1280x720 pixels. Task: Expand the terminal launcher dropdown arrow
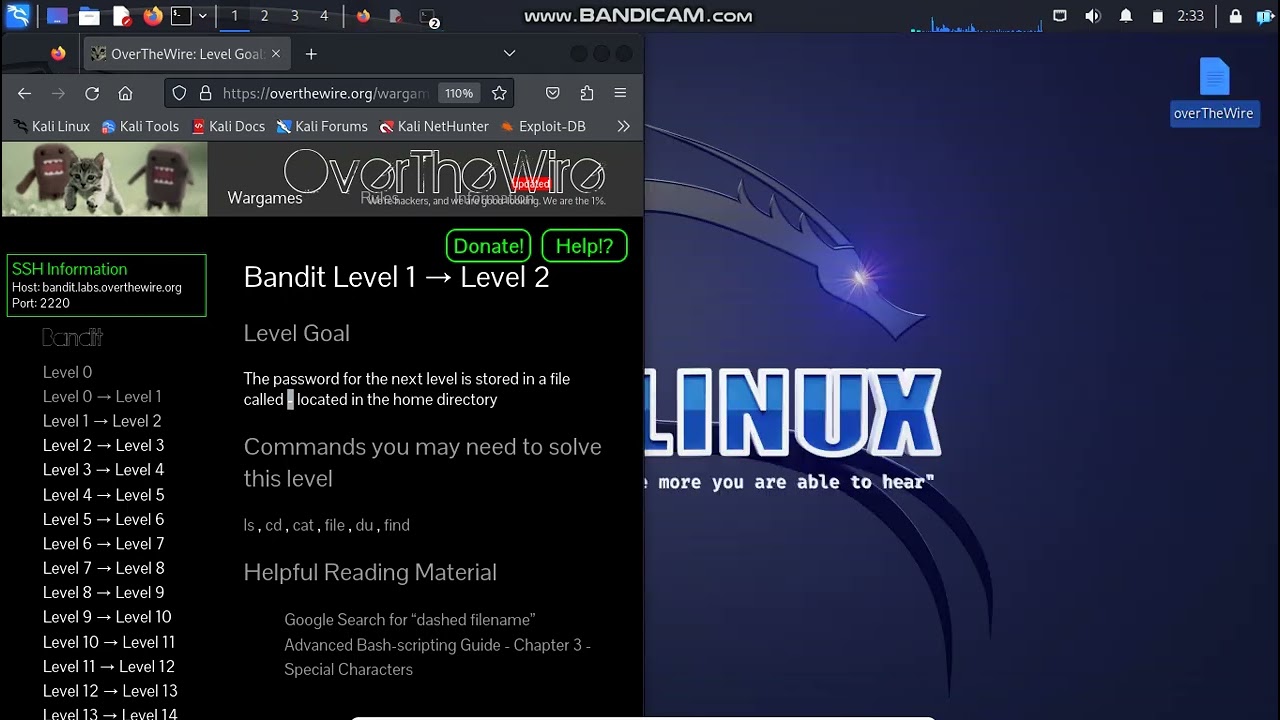click(203, 16)
